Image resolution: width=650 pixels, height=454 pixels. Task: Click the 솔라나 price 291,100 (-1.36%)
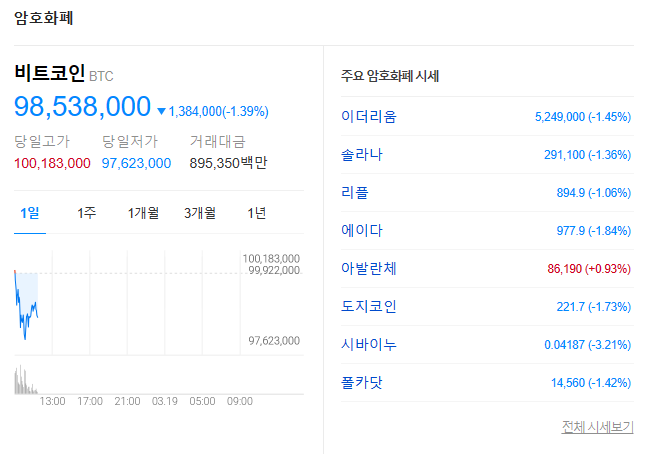click(x=587, y=155)
